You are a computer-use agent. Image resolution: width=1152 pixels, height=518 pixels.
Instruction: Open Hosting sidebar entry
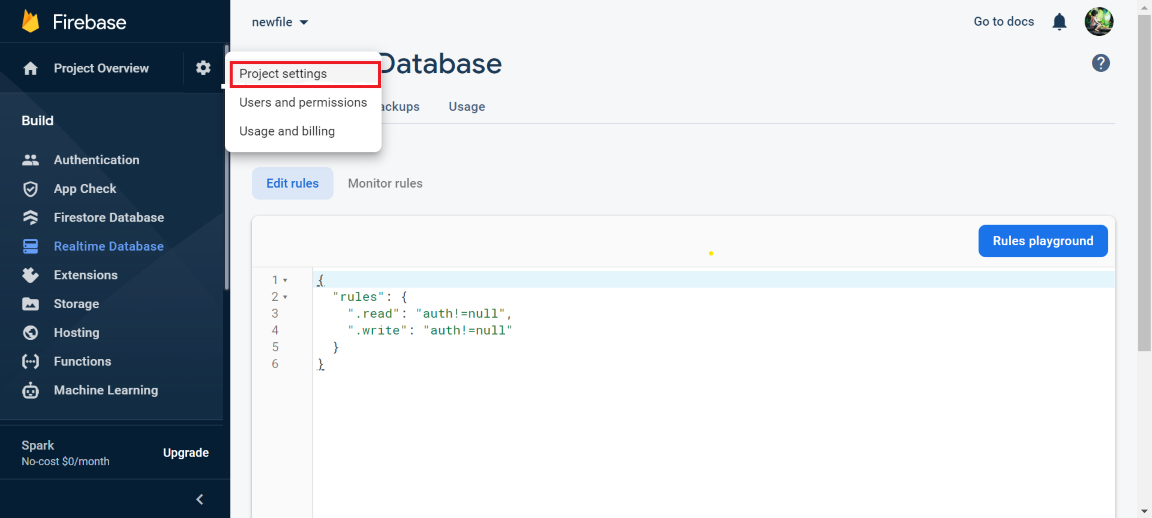click(76, 332)
